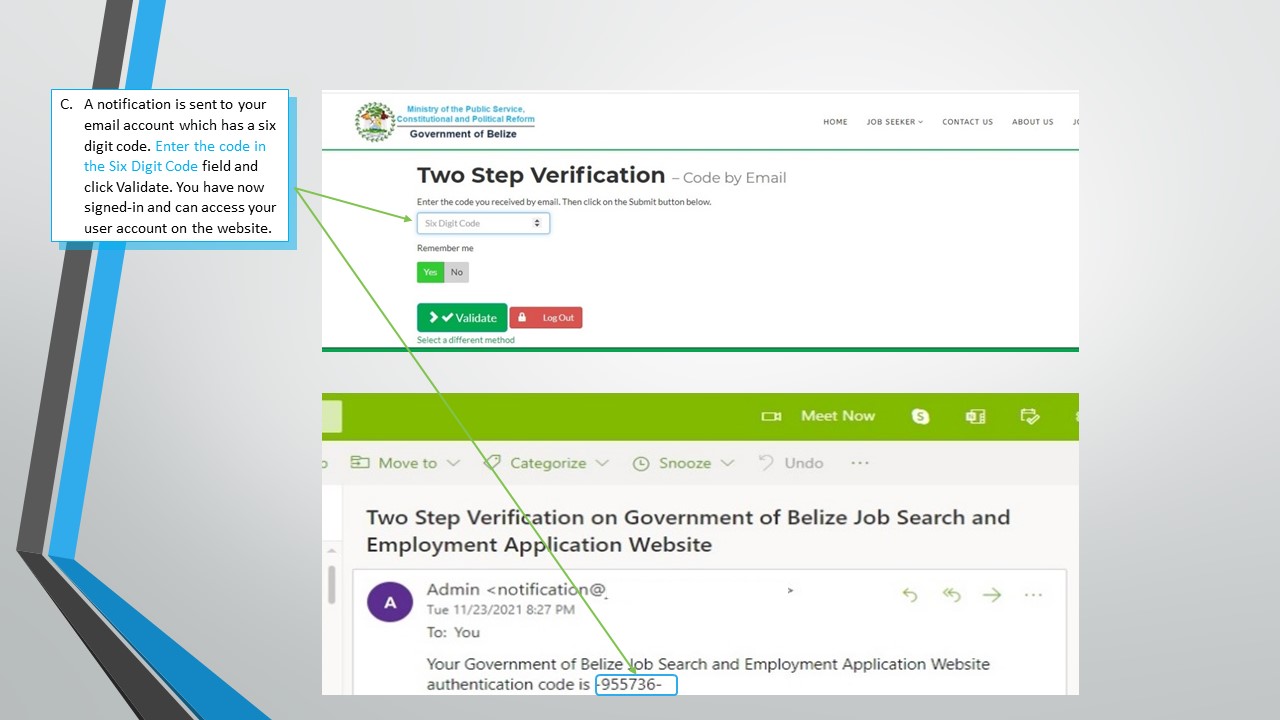Click the Forward arrow on the email
Viewport: 1280px width, 720px height.
[x=992, y=595]
